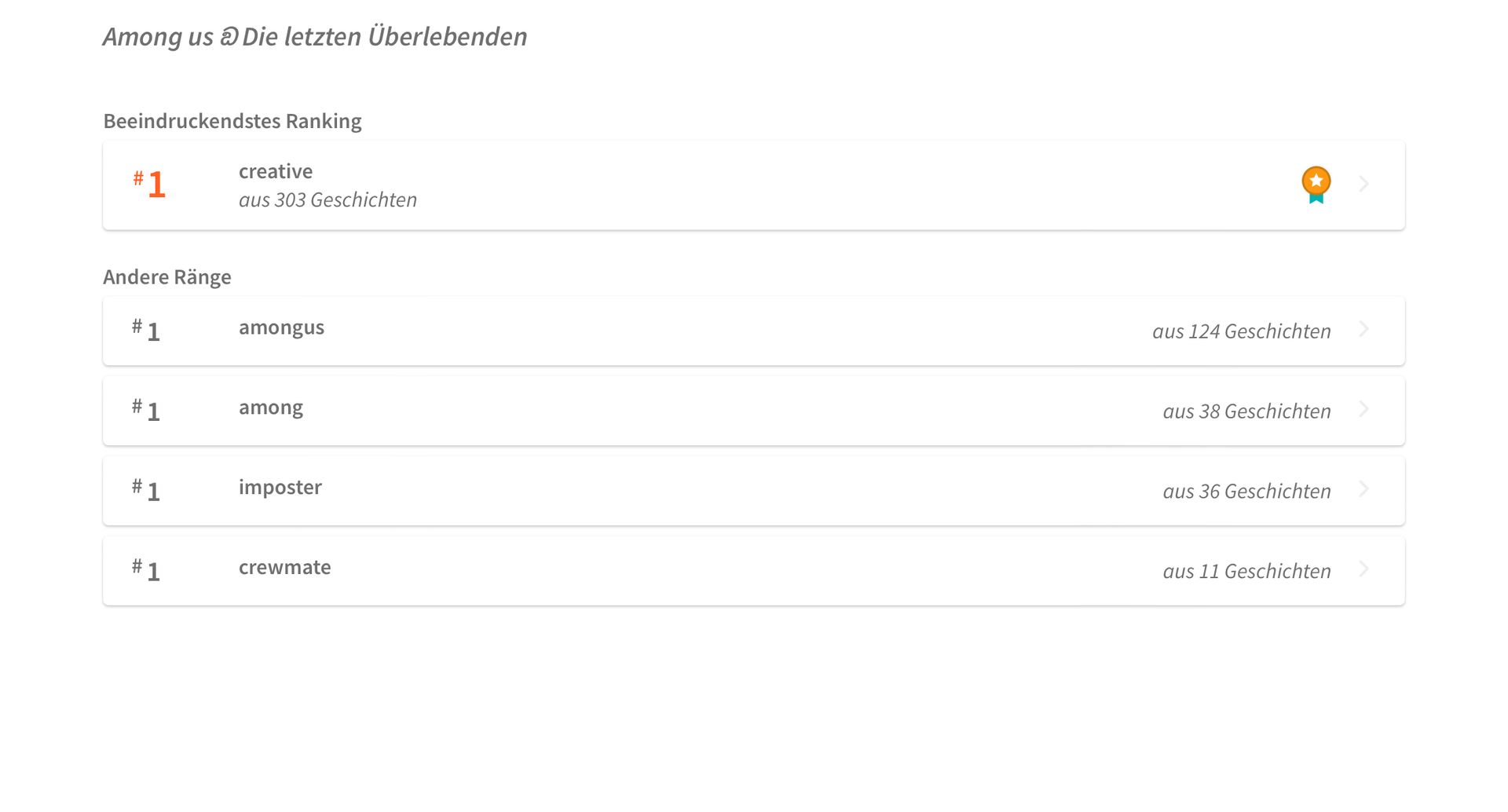Click 'aus 36 Geschichten' count
The image size is (1508, 812).
(x=1247, y=492)
